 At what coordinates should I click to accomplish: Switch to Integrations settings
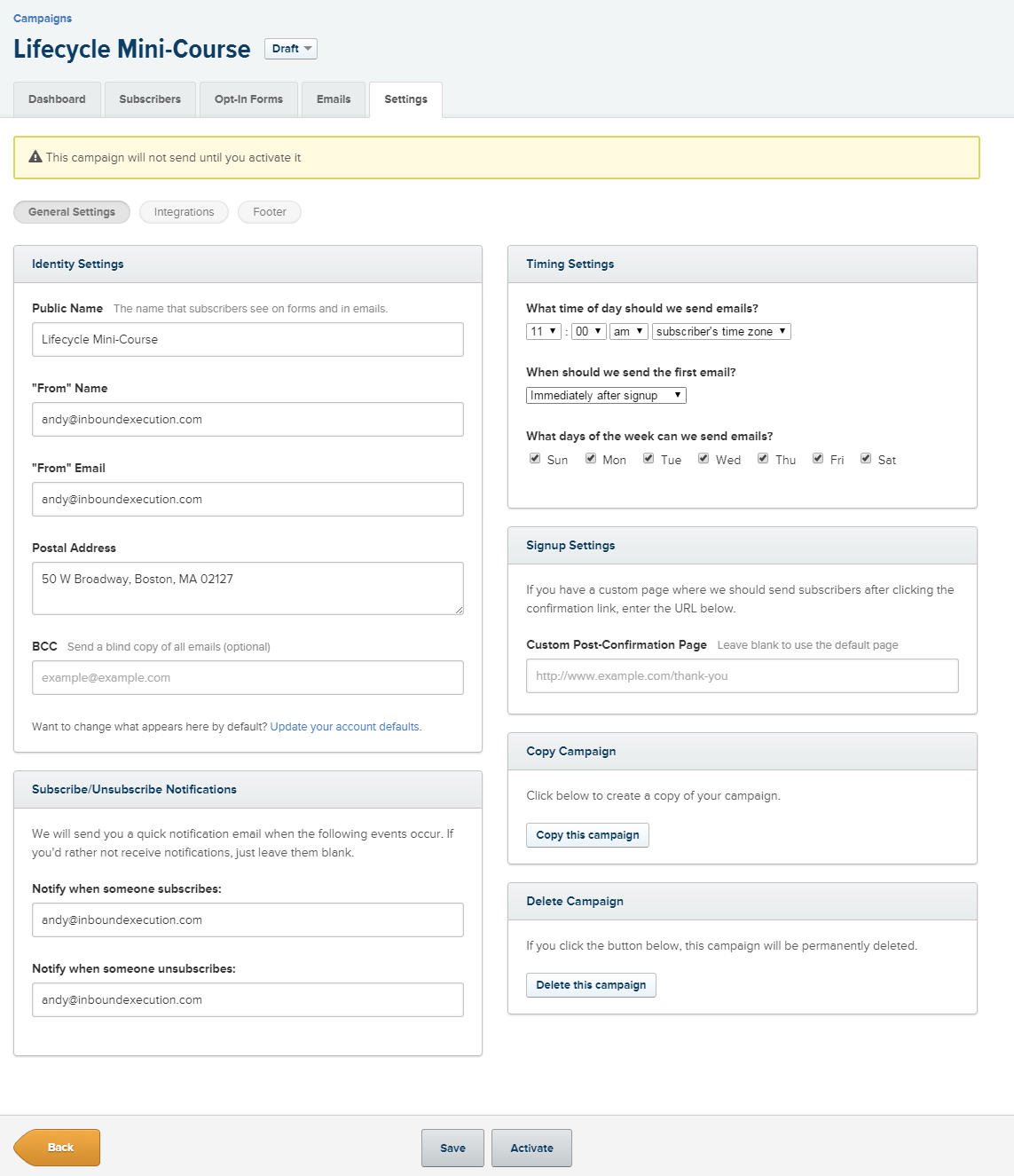pos(184,212)
